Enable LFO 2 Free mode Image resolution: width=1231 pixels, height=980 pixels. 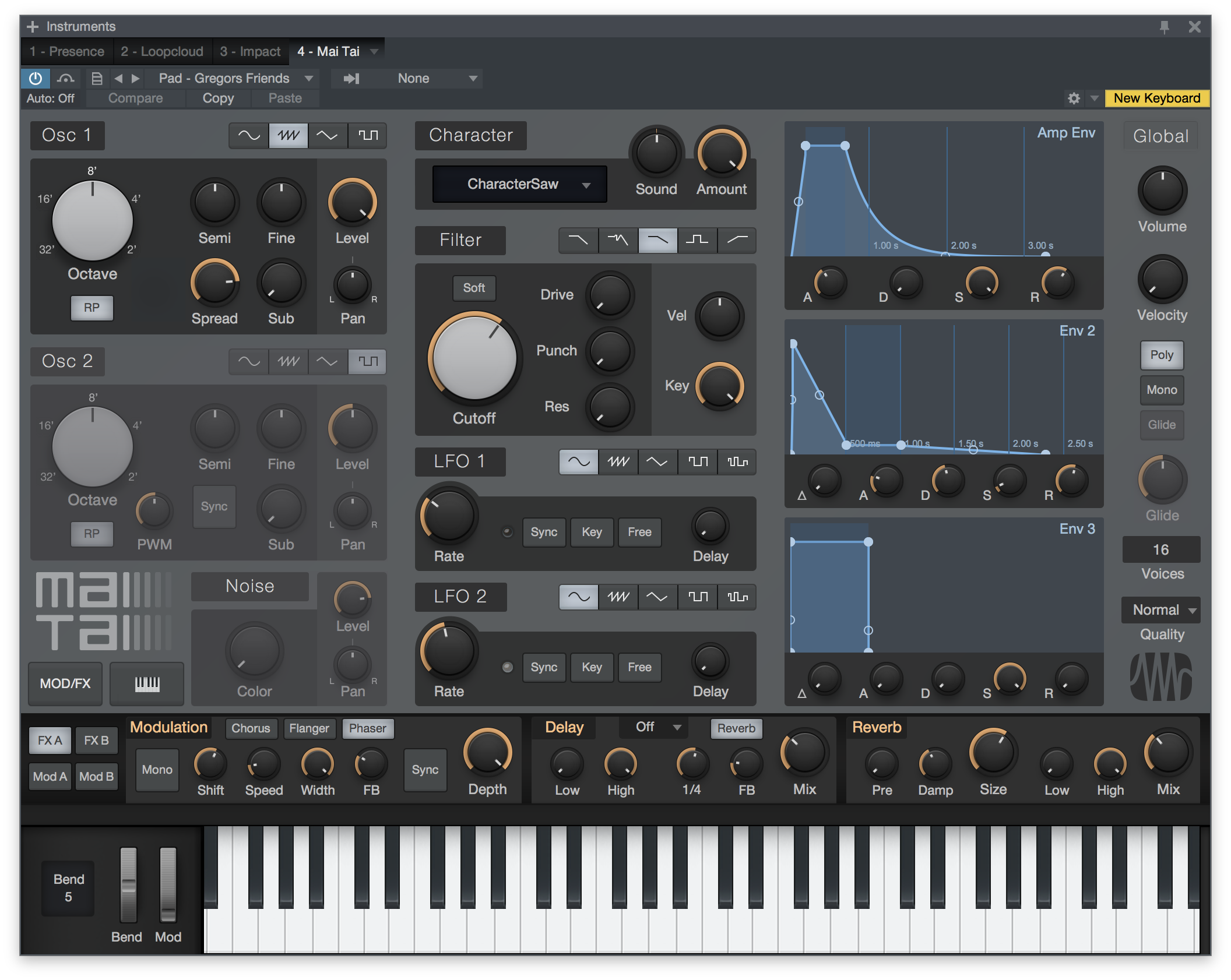point(639,667)
